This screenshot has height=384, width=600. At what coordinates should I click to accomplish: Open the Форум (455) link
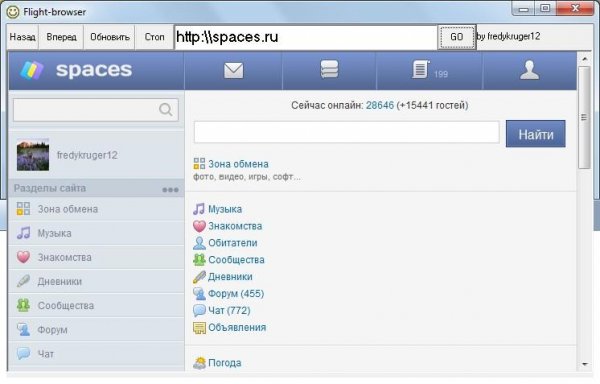(x=236, y=293)
